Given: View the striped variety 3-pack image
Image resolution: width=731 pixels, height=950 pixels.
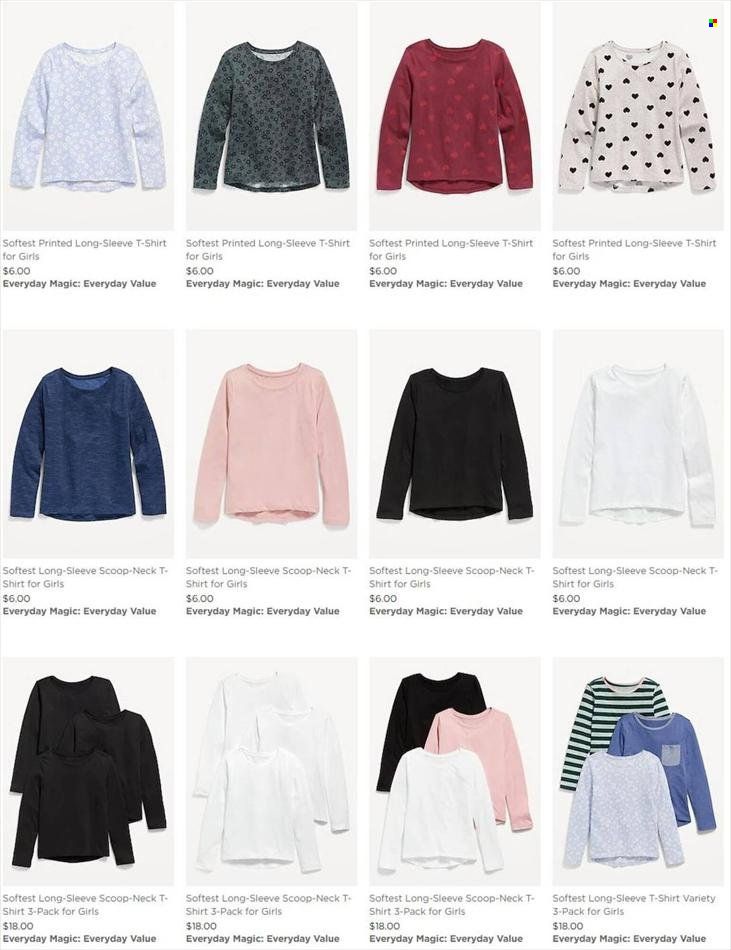Looking at the screenshot, I should click(x=638, y=771).
